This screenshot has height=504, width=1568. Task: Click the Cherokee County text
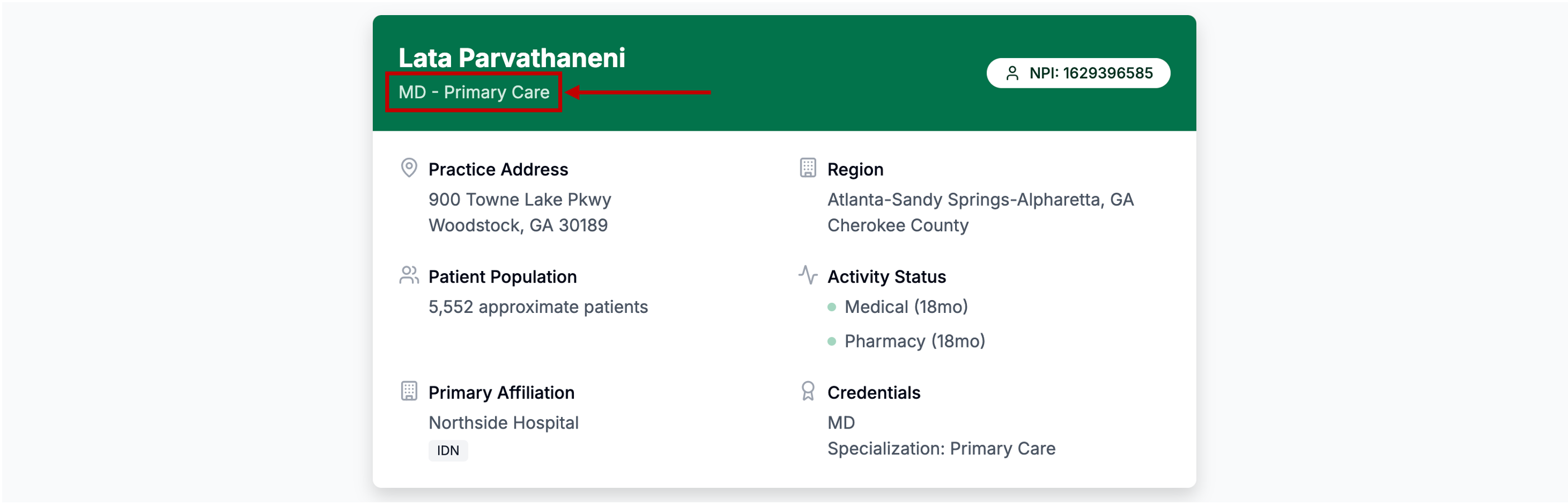[897, 226]
